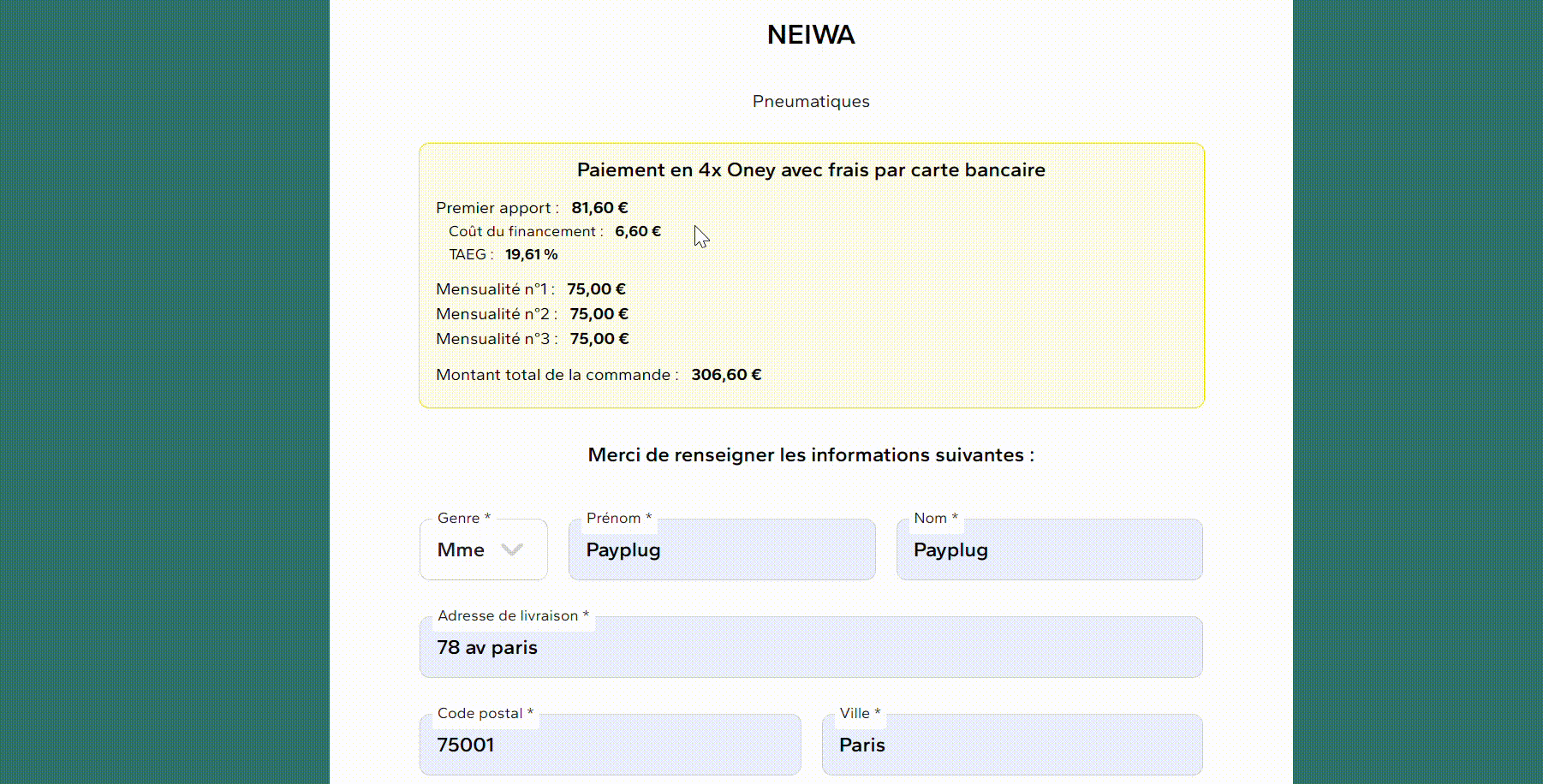Click the Paiement en 4x Oney heading

(x=811, y=170)
